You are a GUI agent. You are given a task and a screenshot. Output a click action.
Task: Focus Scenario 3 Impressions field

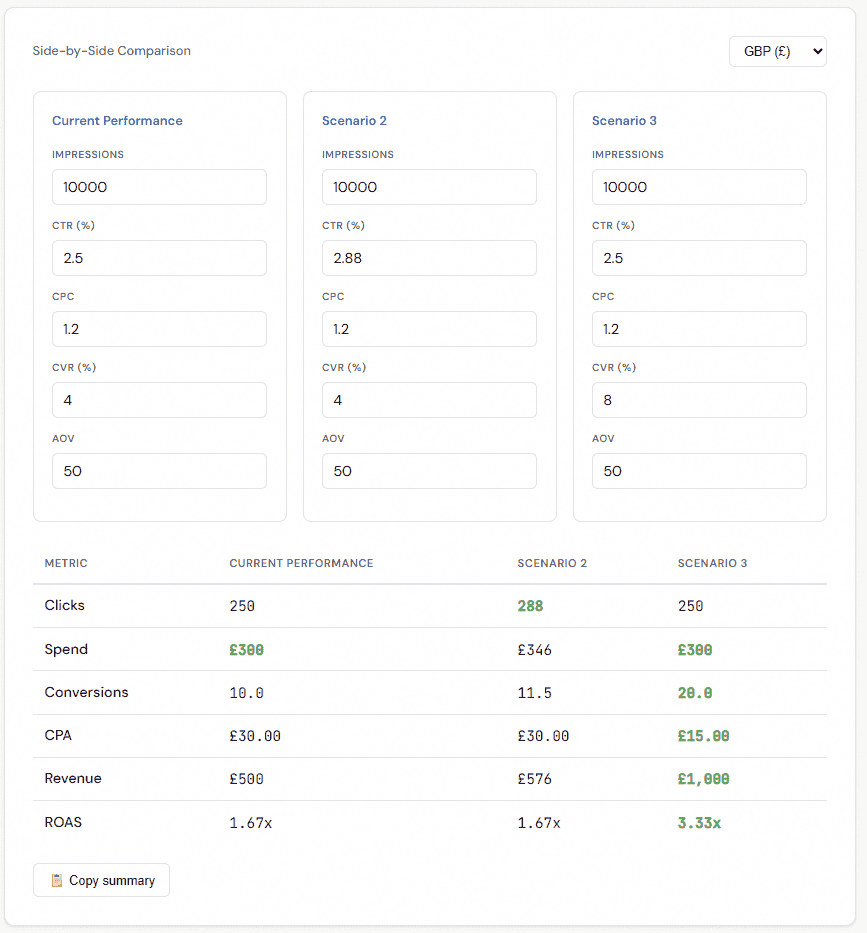coord(699,187)
